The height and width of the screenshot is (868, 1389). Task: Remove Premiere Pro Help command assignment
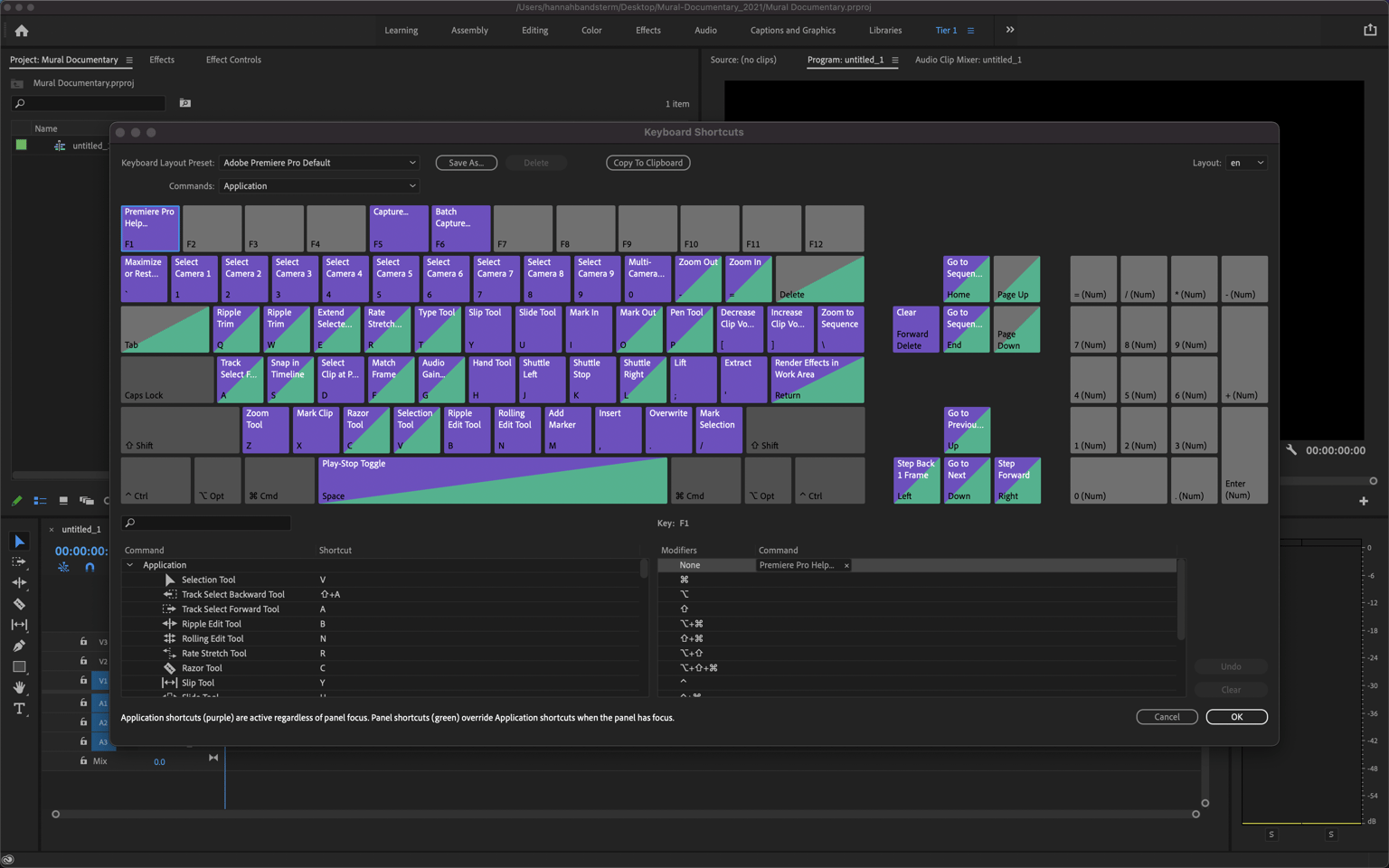click(846, 566)
